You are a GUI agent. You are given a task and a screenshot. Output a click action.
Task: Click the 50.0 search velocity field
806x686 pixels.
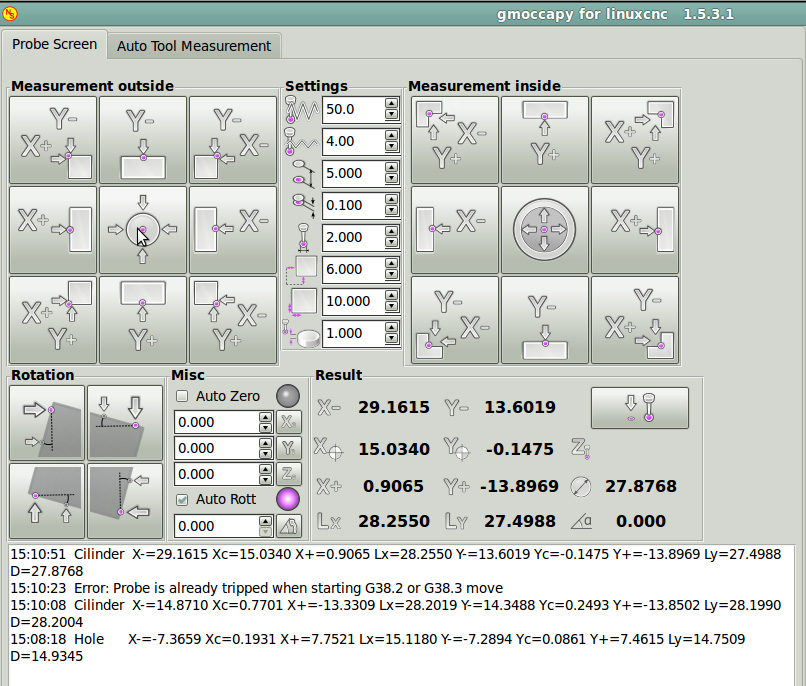[354, 109]
